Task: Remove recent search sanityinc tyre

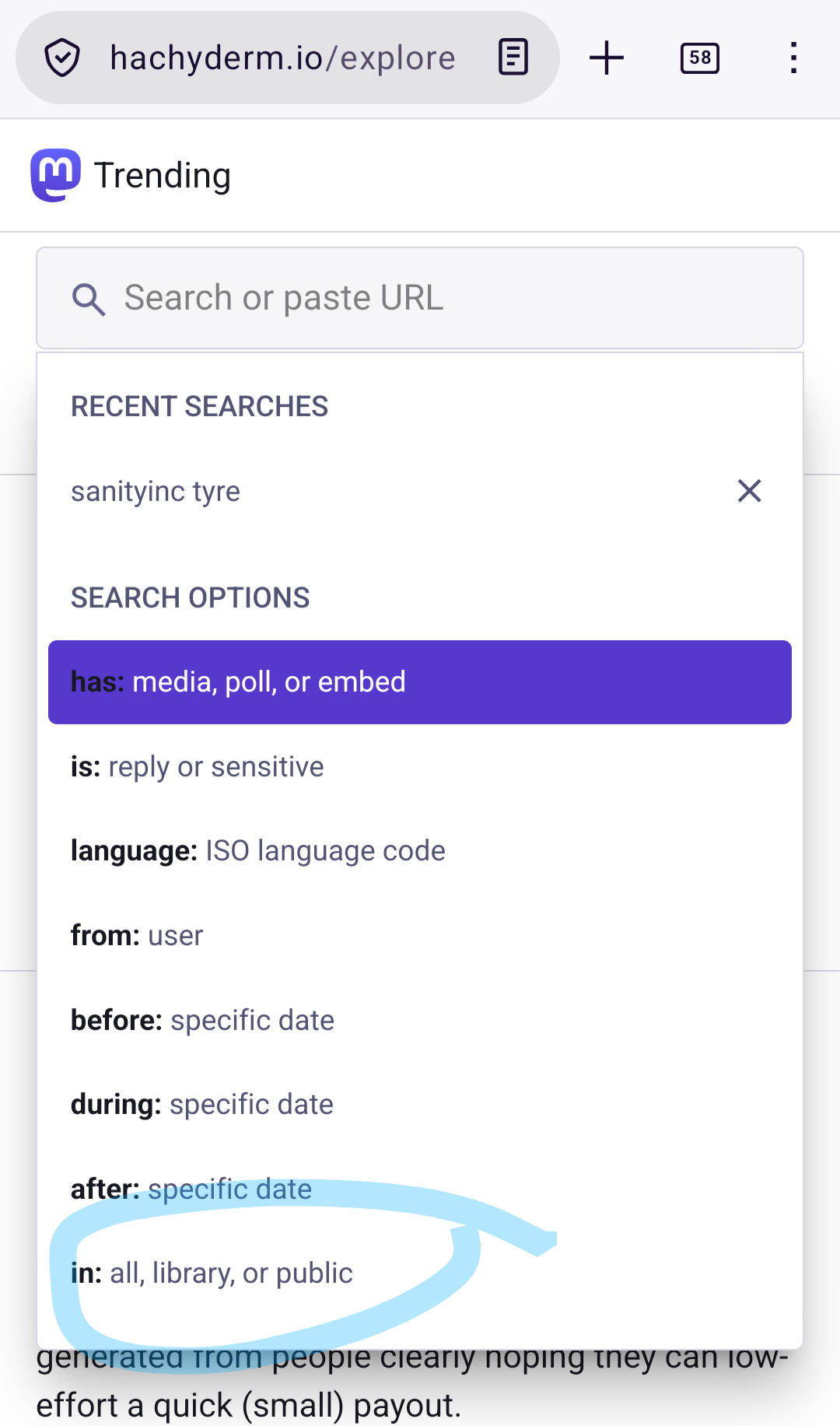Action: [x=749, y=491]
